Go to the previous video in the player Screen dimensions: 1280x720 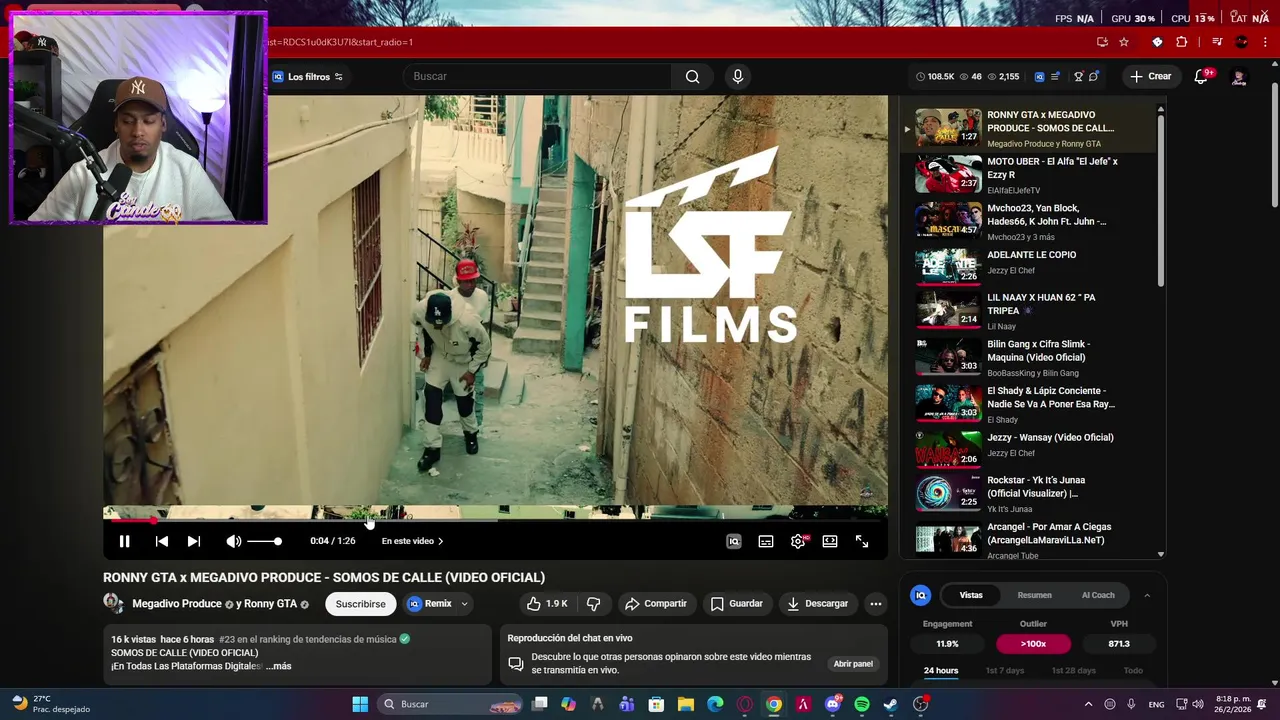click(162, 541)
